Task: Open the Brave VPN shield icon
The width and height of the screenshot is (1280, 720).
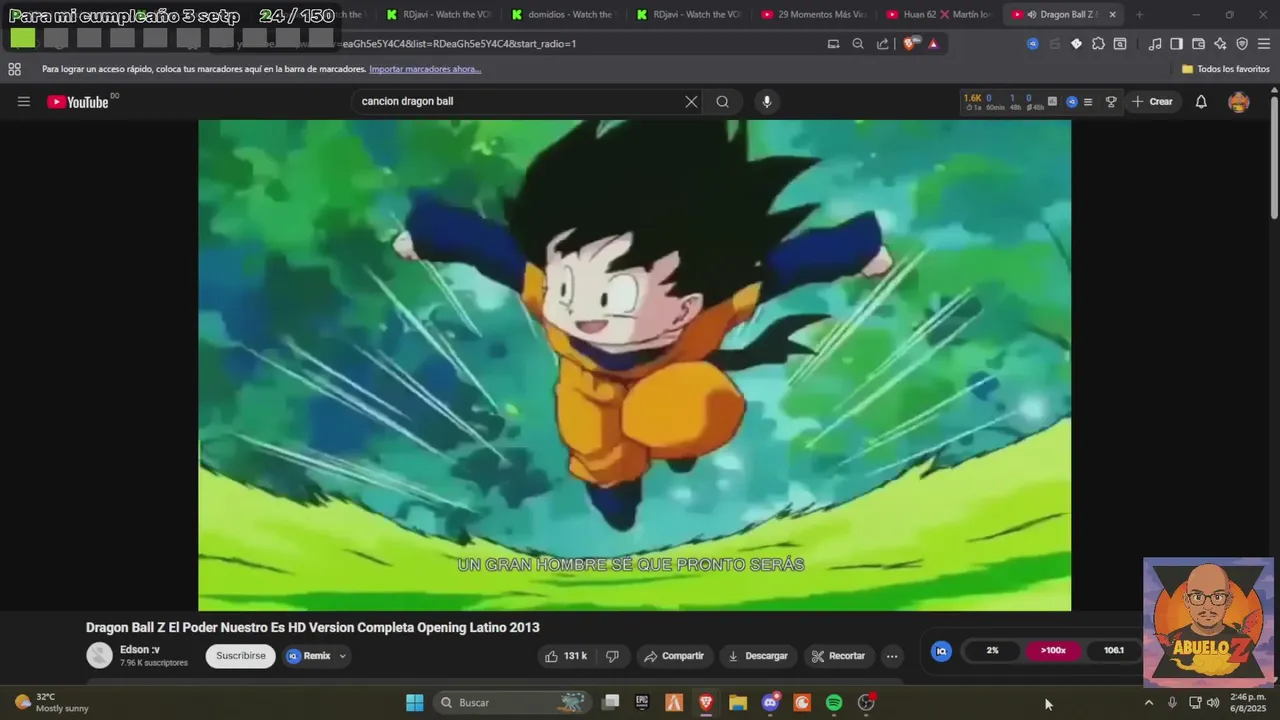Action: tap(1242, 43)
